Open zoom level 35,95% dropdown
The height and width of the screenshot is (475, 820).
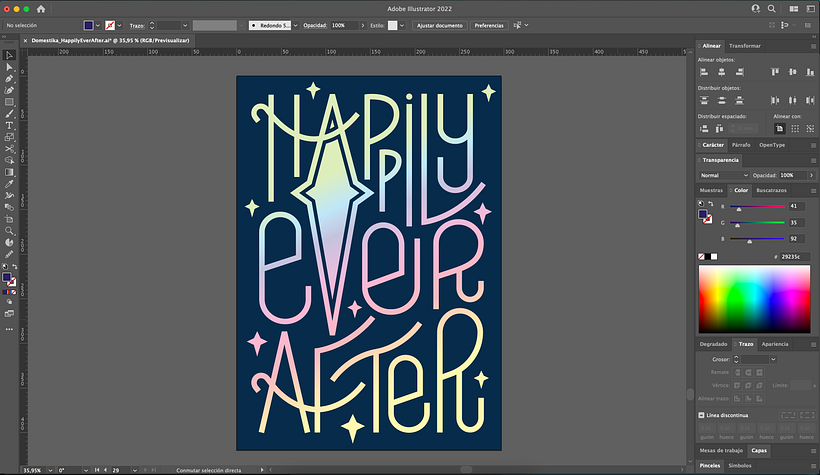tap(50, 470)
